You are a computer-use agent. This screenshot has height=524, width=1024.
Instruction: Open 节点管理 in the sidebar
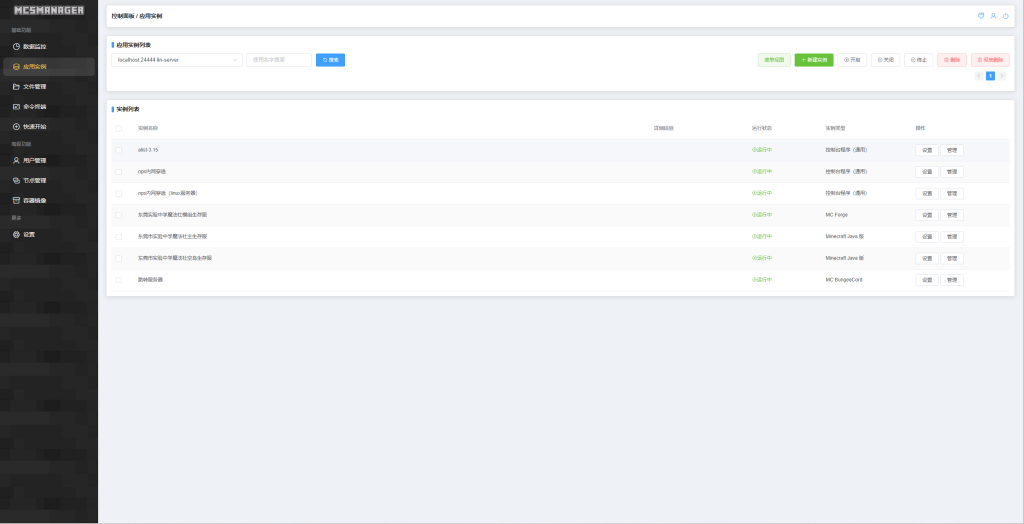35,180
